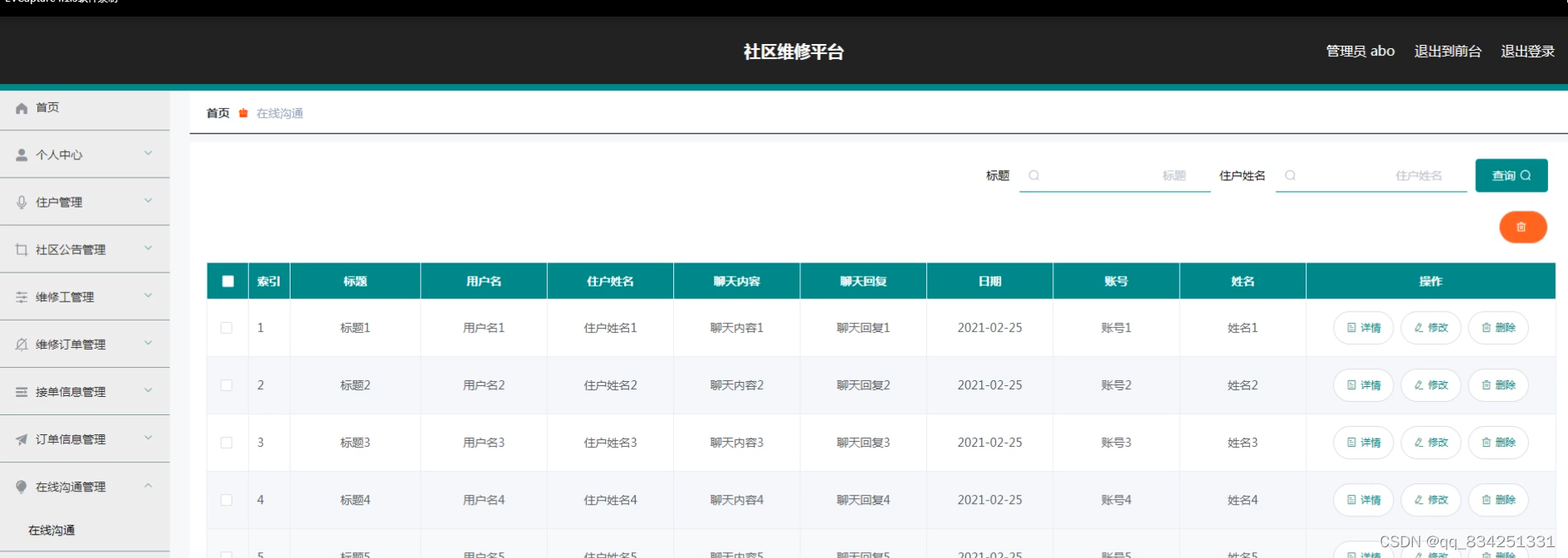Check the checkbox for row 1
Screen dimensions: 1568x558
226,328
